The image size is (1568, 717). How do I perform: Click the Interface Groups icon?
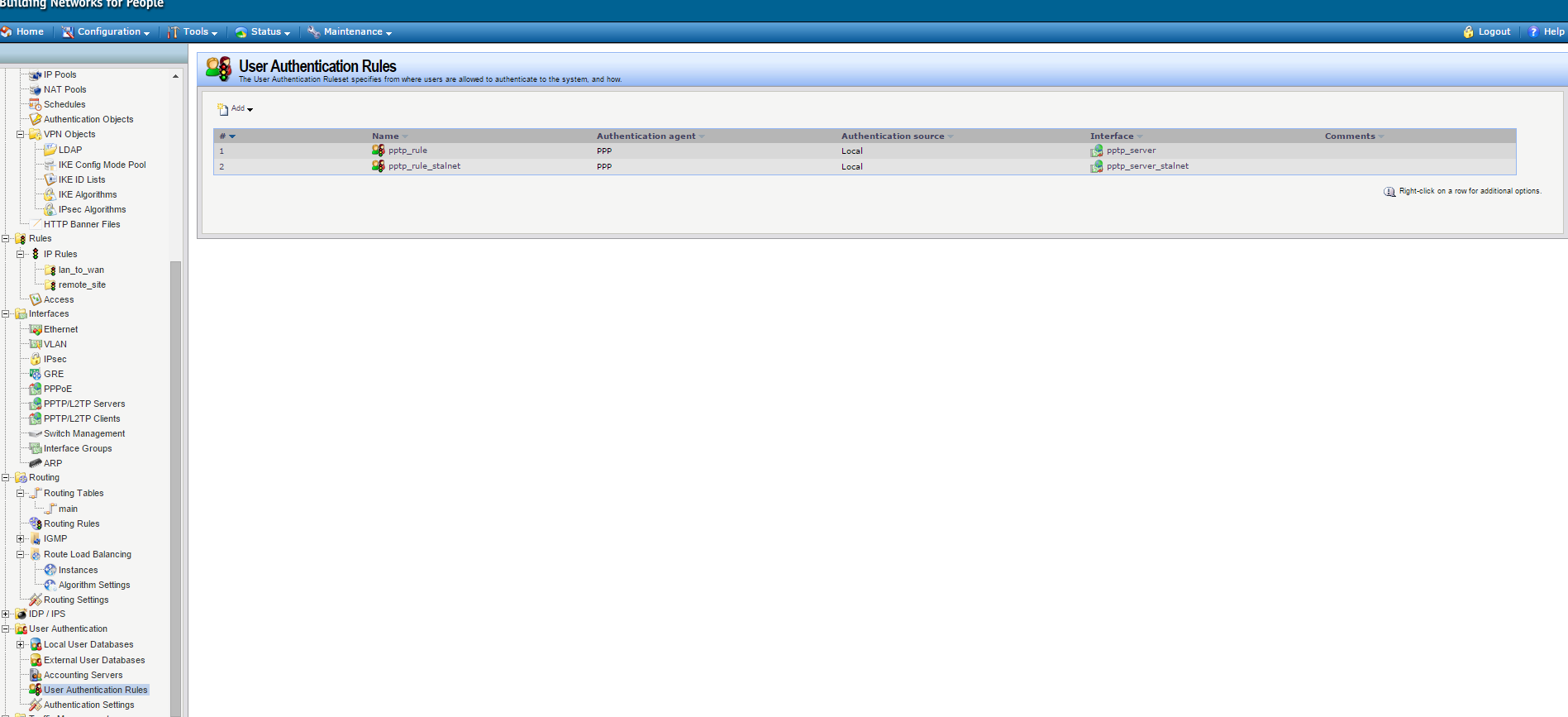click(36, 448)
